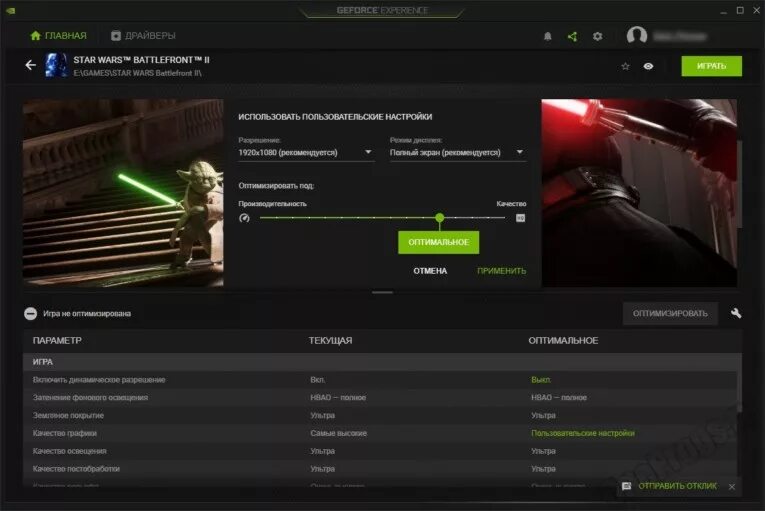Viewport: 765px width, 511px height.
Task: Select the Включить динамическое разрешение row
Action: [380, 380]
